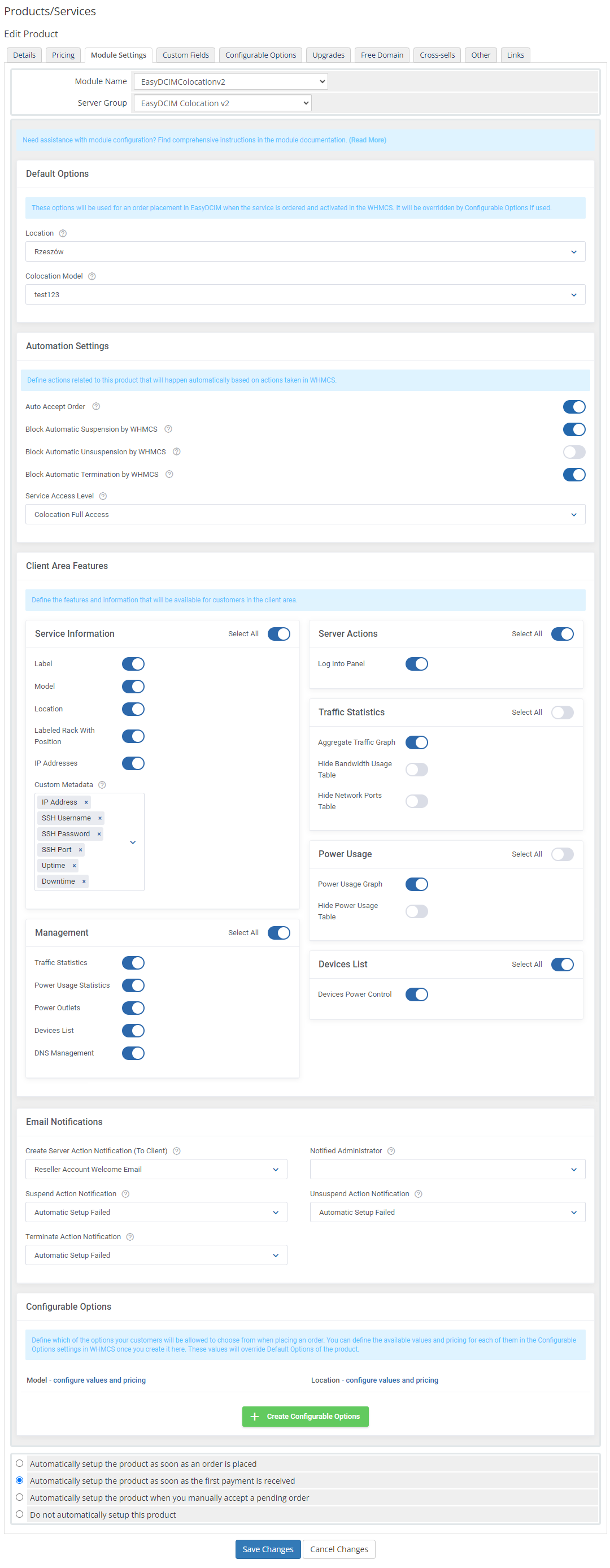Click help icon for Block Automatic Unsuspension
Screen dimensions: 610x1568
pos(176,451)
